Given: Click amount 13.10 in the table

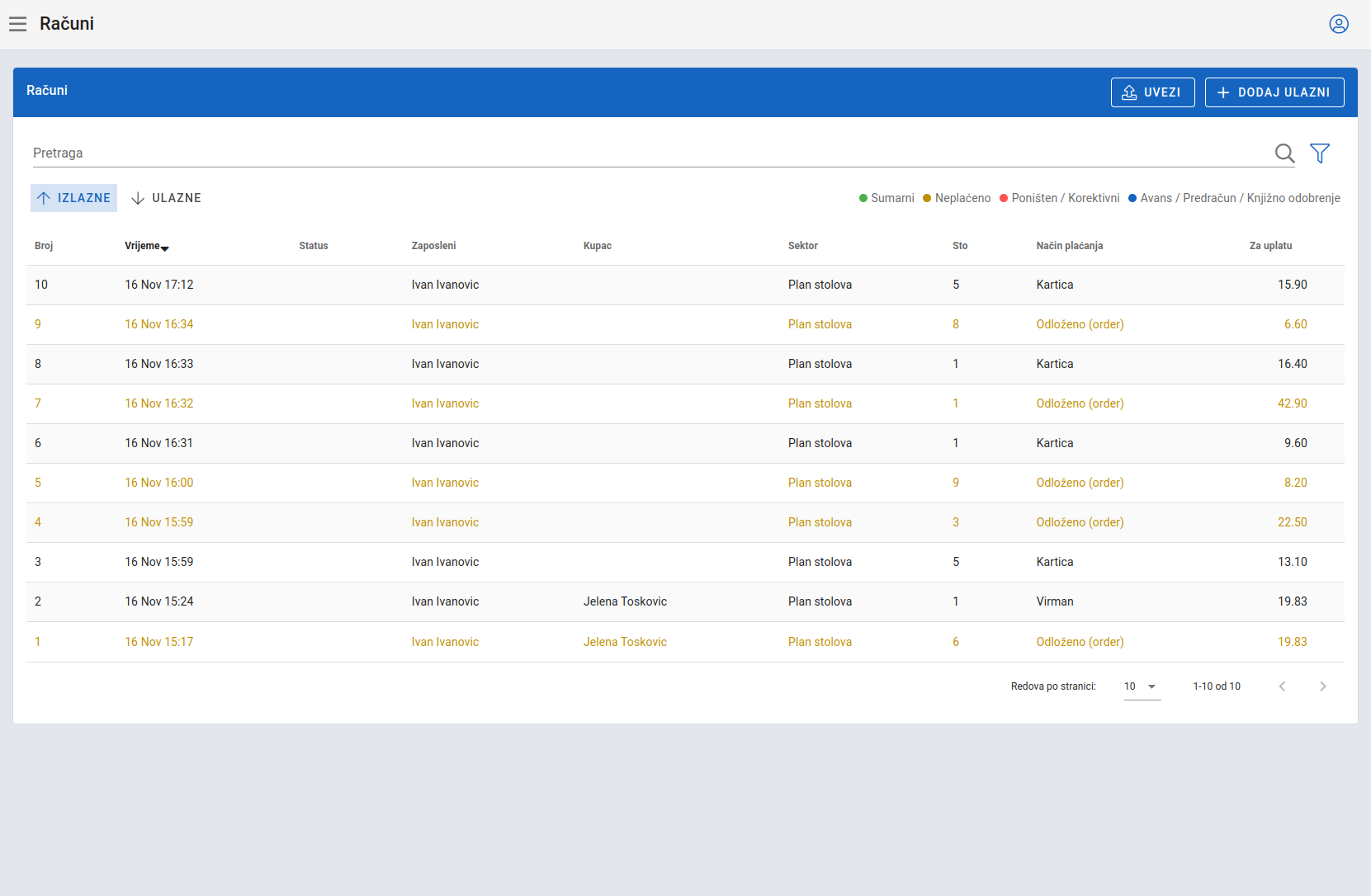Looking at the screenshot, I should pyautogui.click(x=1293, y=562).
